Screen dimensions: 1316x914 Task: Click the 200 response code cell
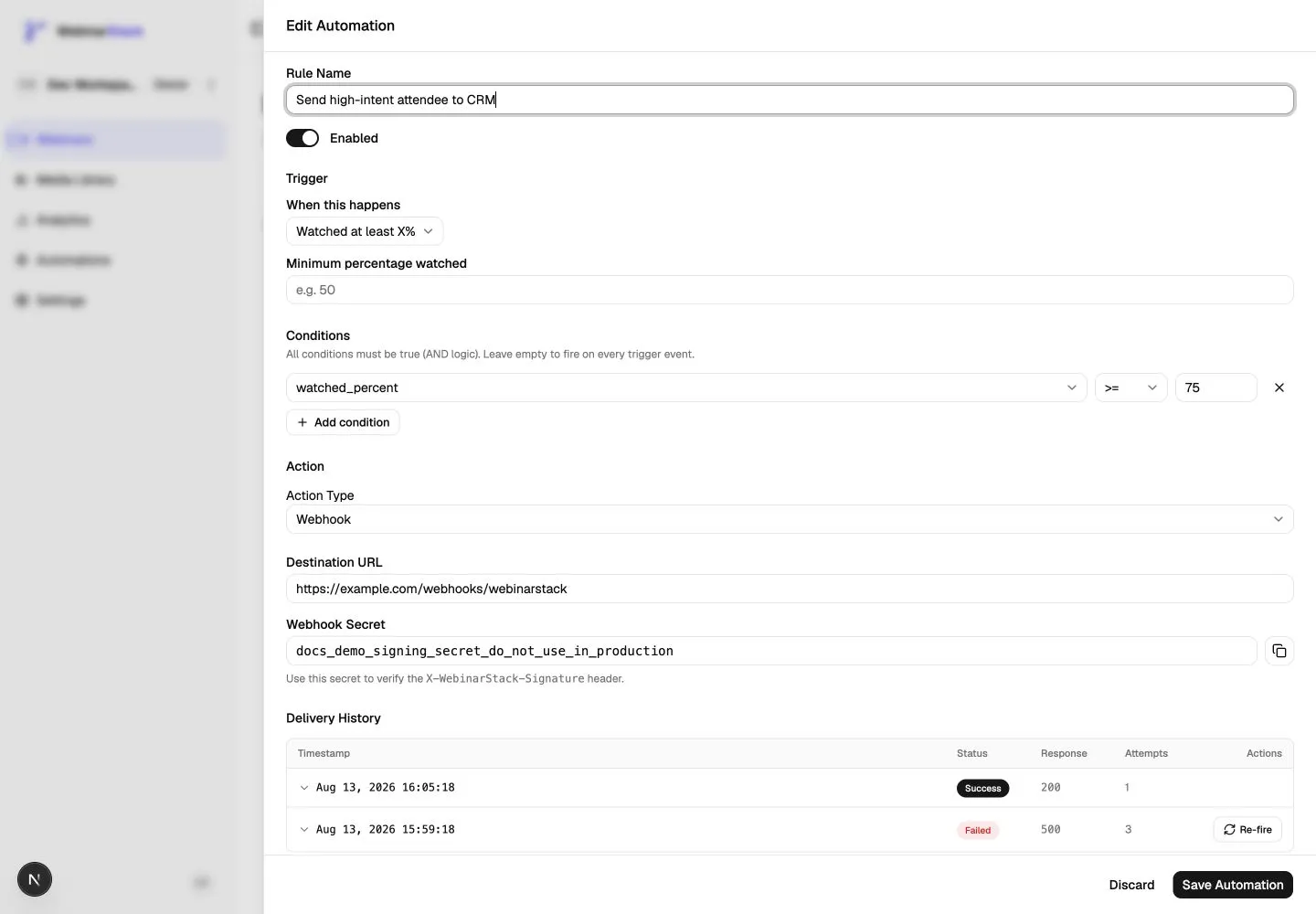(1051, 787)
